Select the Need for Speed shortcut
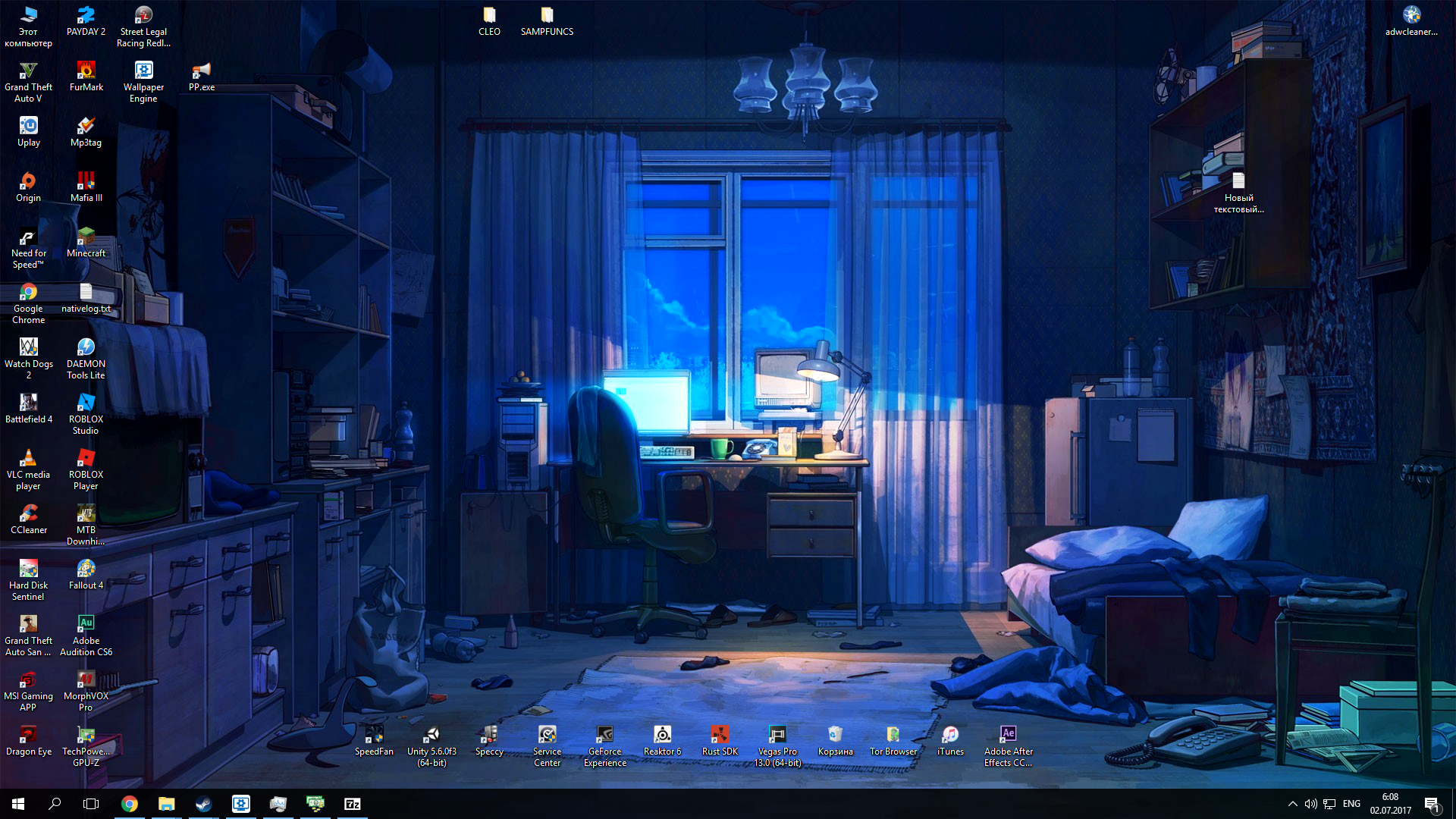The height and width of the screenshot is (819, 1456). click(28, 248)
